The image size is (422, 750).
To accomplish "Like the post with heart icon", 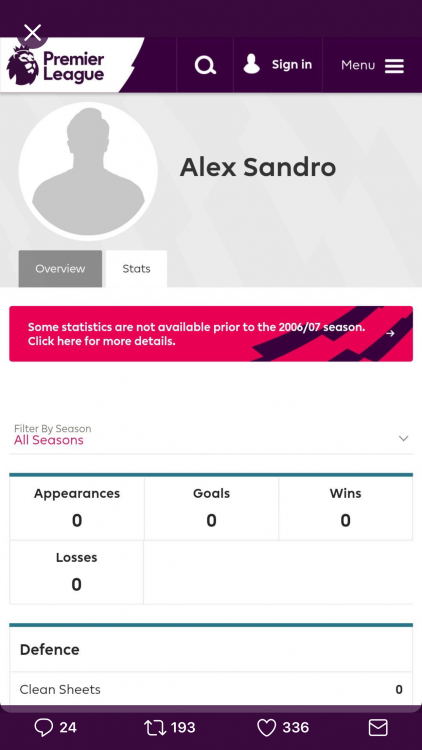I will point(267,728).
